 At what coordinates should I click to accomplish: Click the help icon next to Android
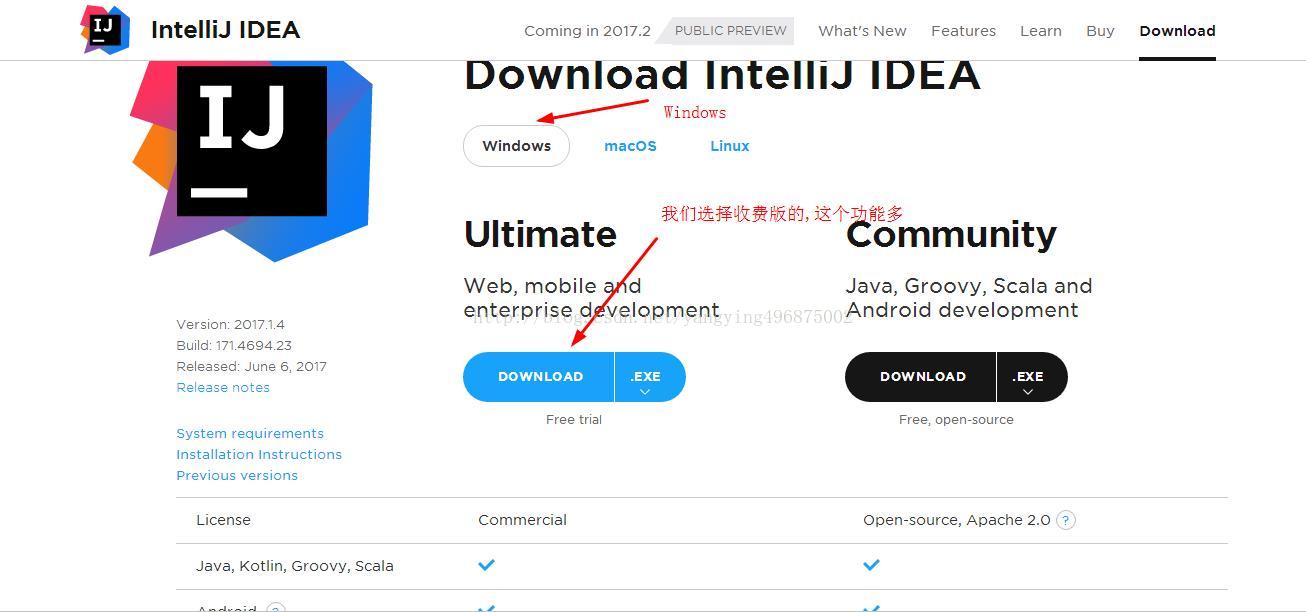(276, 608)
